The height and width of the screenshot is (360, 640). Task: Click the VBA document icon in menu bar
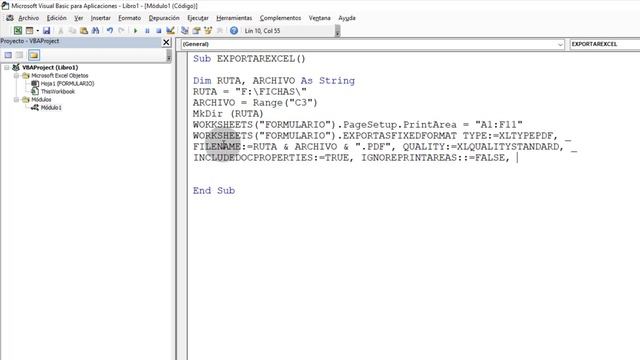pyautogui.click(x=9, y=18)
